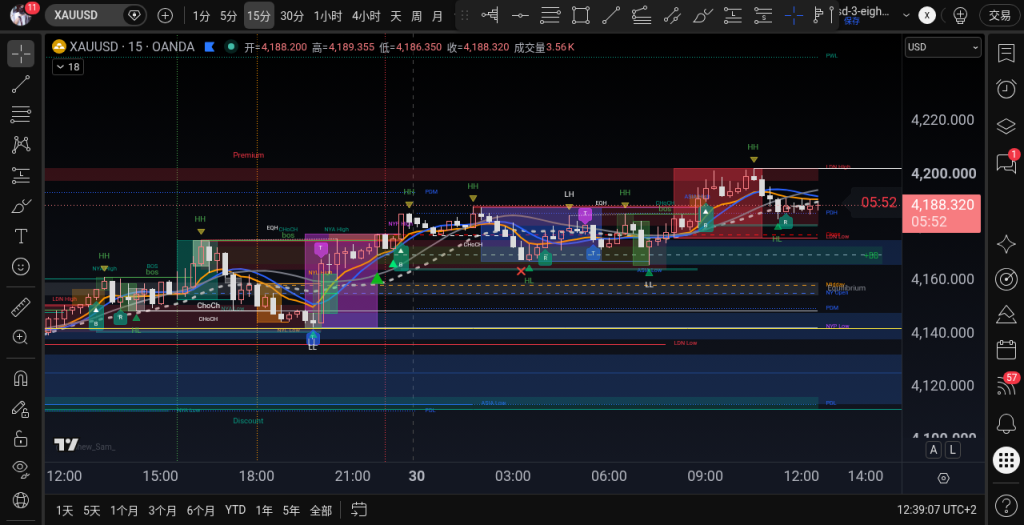Toggle stay in drawing mode
The width and height of the screenshot is (1024, 525).
tap(21, 409)
